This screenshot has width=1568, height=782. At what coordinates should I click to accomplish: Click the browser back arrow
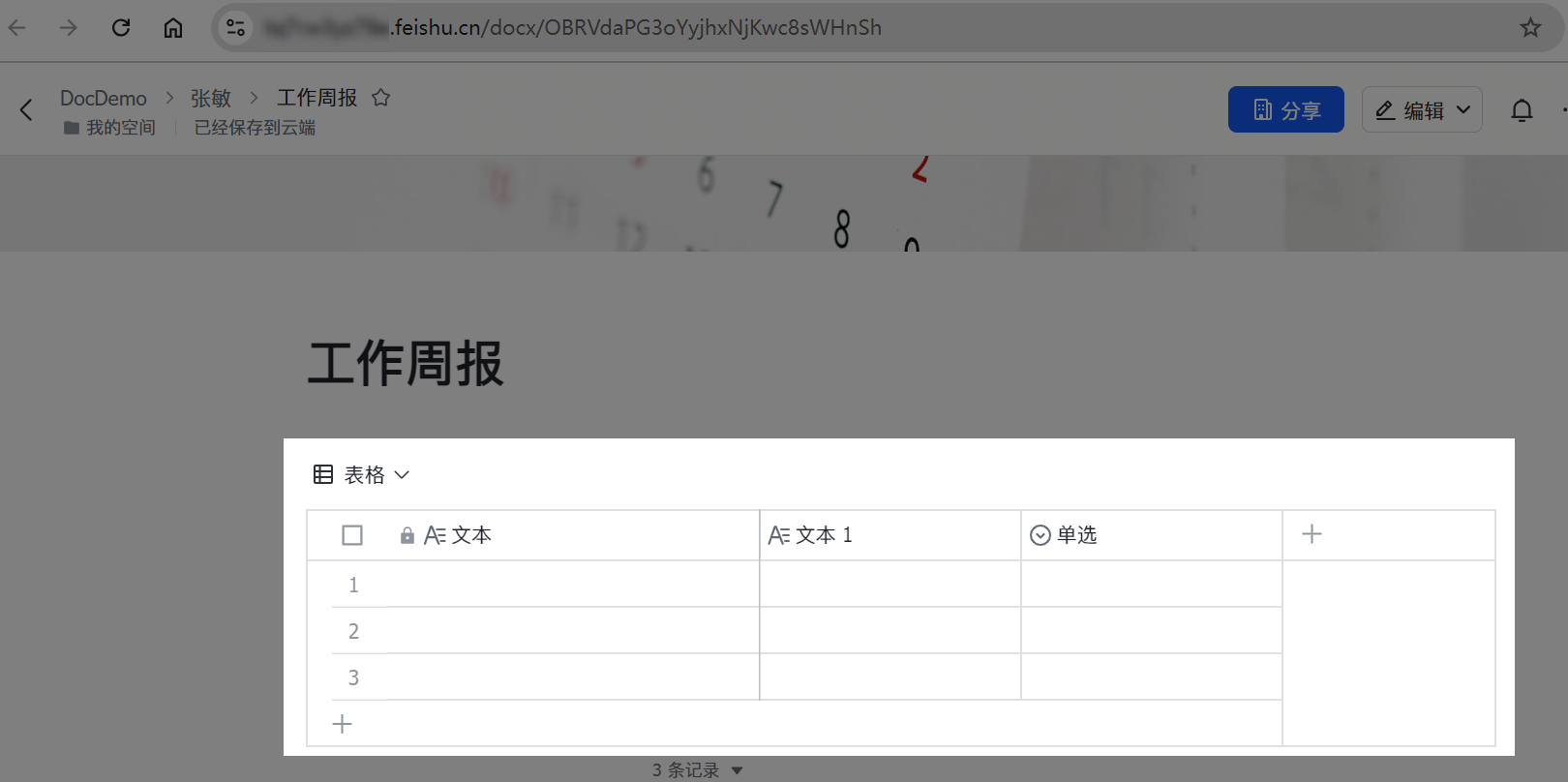click(x=17, y=28)
